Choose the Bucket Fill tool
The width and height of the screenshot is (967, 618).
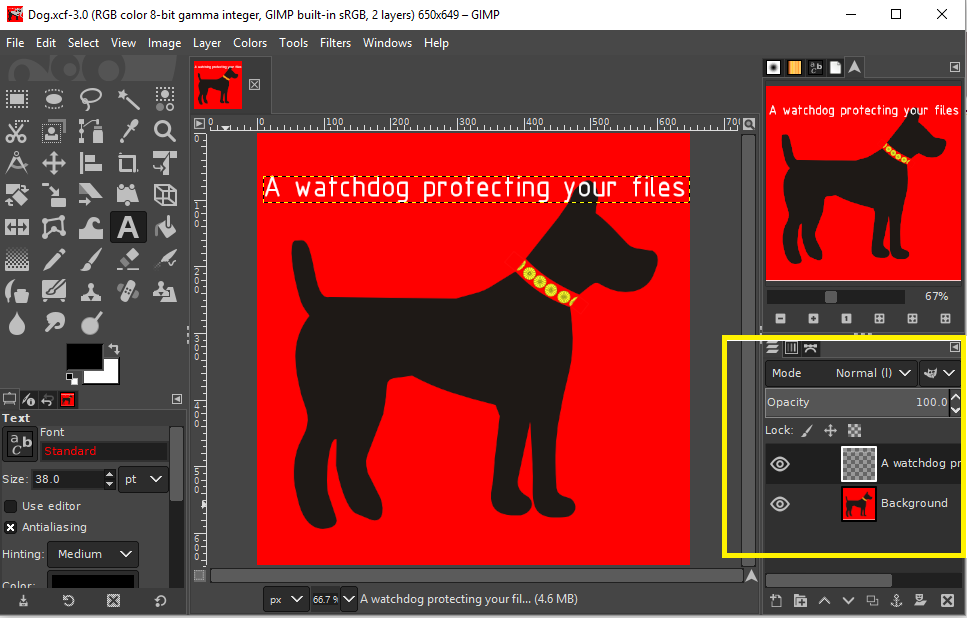[x=164, y=226]
